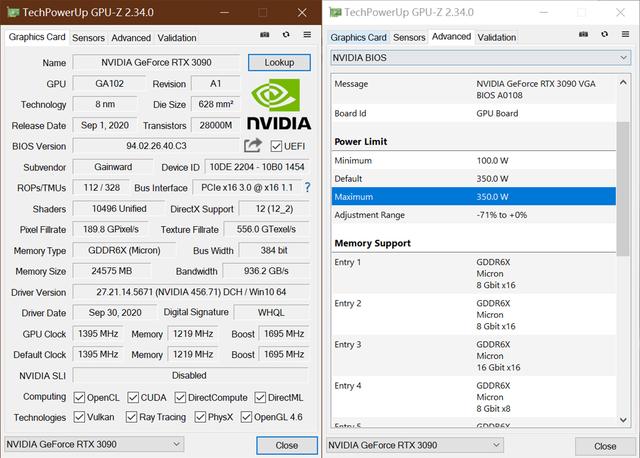The width and height of the screenshot is (640, 458).
Task: Open hamburger menu in right GPU-Z window
Action: (x=625, y=34)
